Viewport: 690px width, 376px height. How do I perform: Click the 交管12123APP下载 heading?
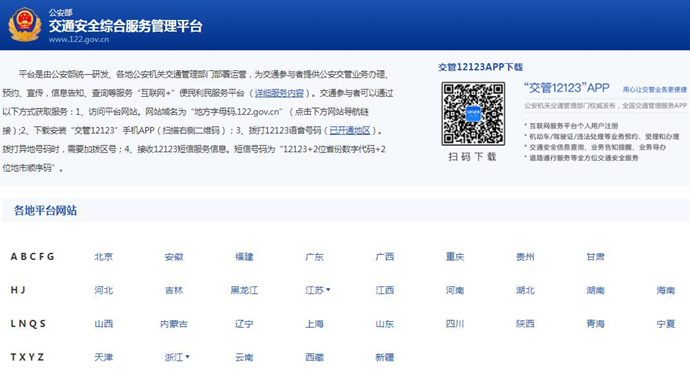point(481,67)
